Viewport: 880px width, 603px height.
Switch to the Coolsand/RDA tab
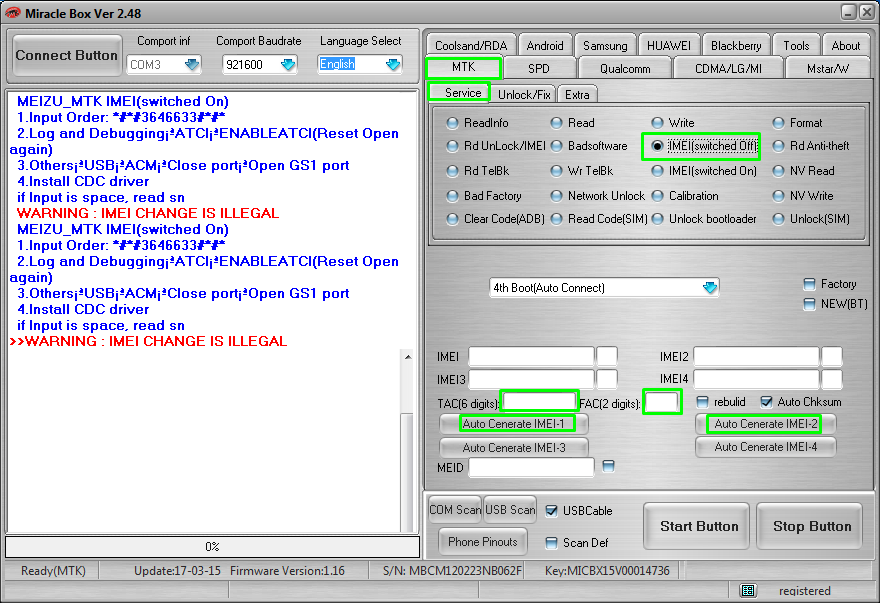coord(471,45)
